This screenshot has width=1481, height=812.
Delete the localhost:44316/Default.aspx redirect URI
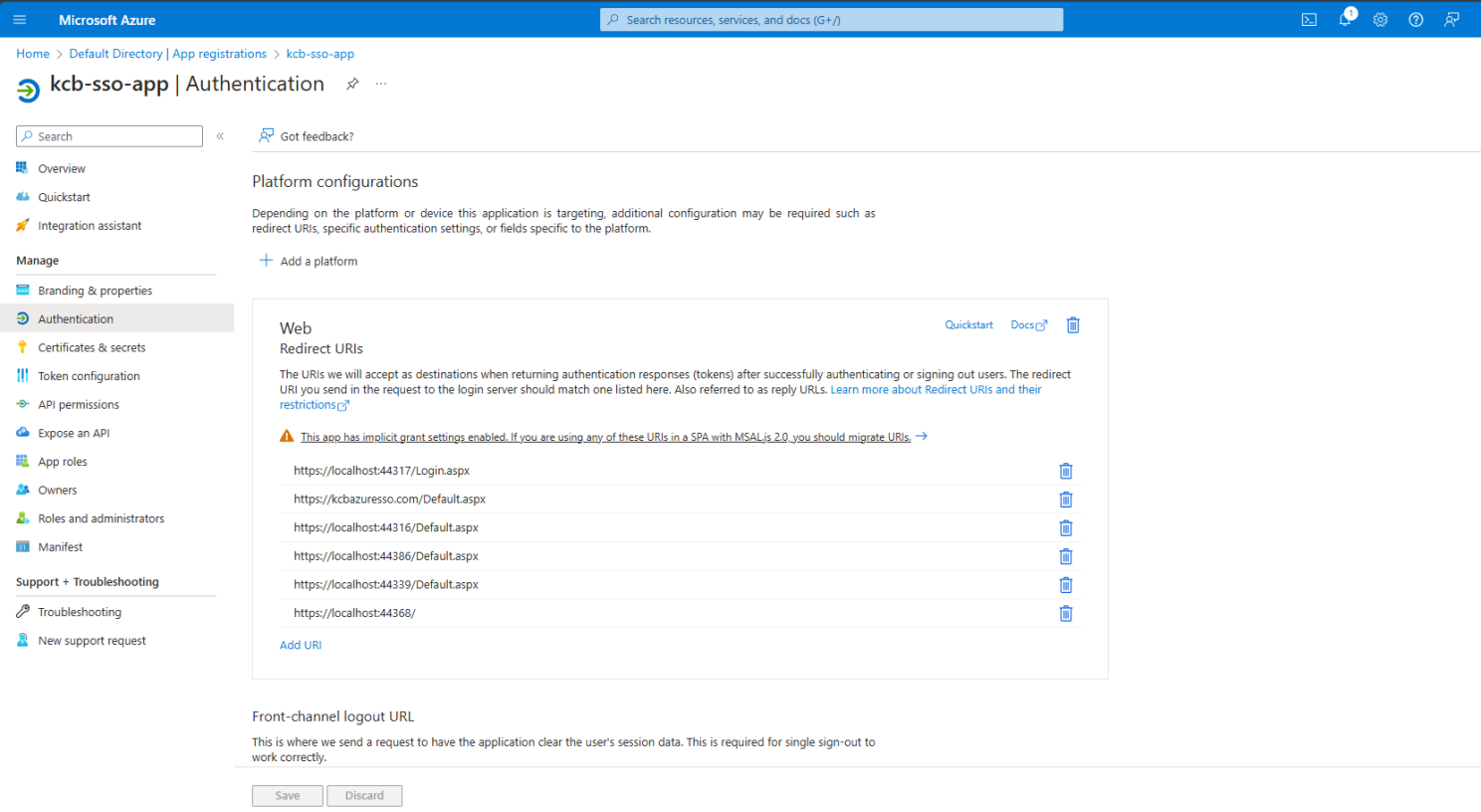(1066, 528)
